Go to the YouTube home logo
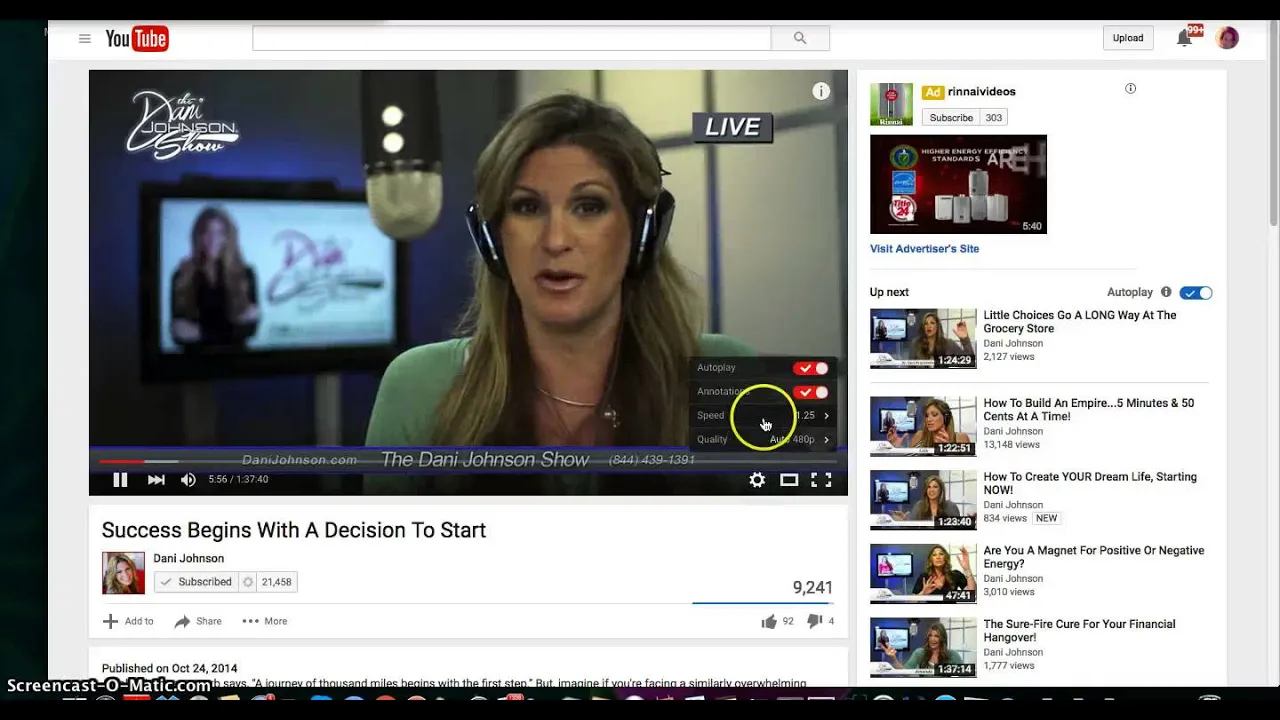The image size is (1280, 720). (x=137, y=39)
